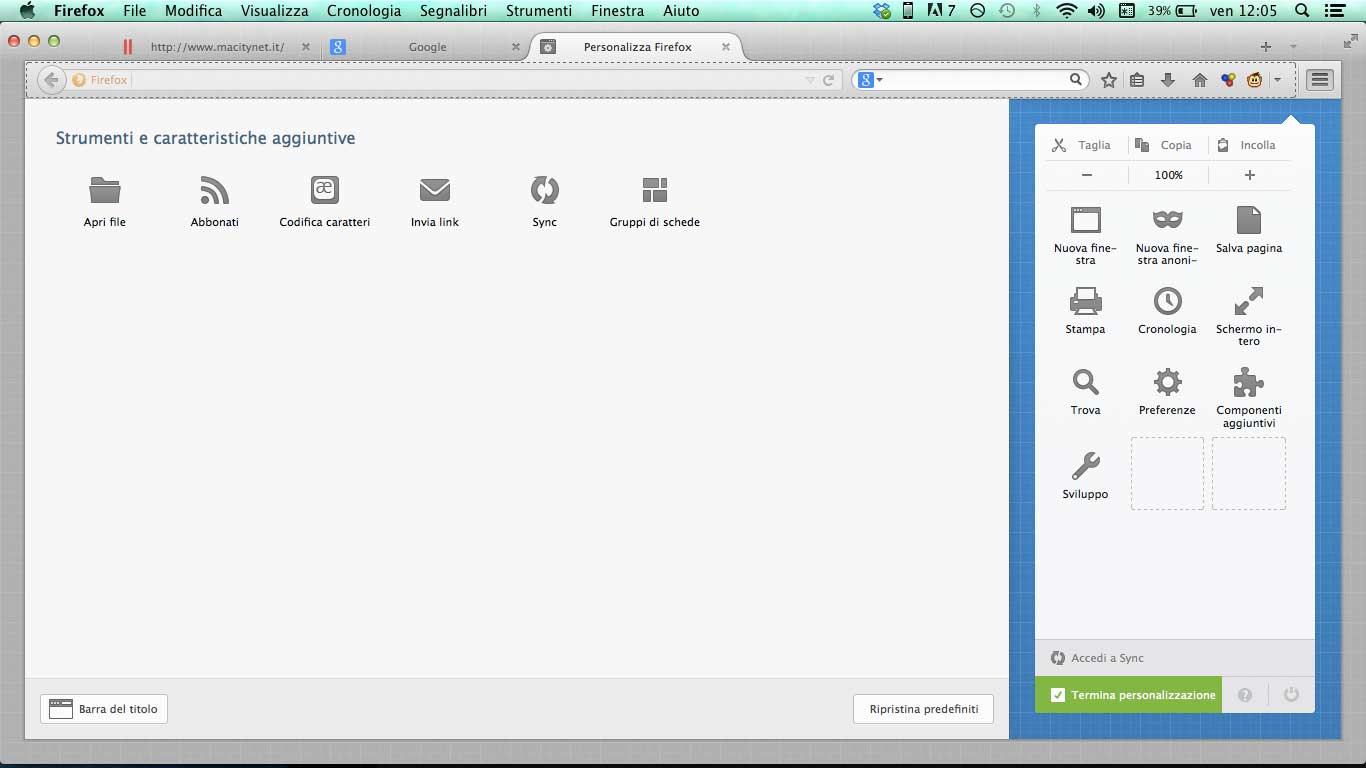The image size is (1366, 768).
Task: Select the Sviluppo wrench icon
Action: [1086, 466]
